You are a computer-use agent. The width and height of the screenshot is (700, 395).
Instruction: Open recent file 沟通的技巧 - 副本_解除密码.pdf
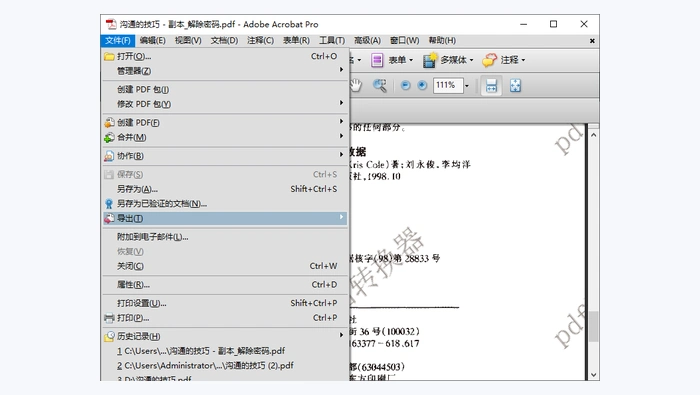(x=225, y=351)
